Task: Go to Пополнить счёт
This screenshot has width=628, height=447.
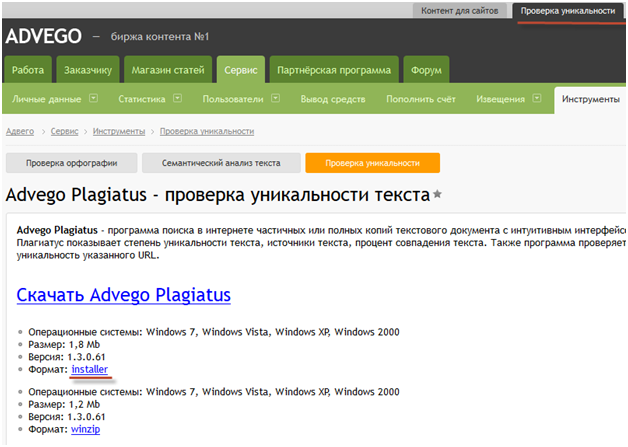Action: [421, 99]
